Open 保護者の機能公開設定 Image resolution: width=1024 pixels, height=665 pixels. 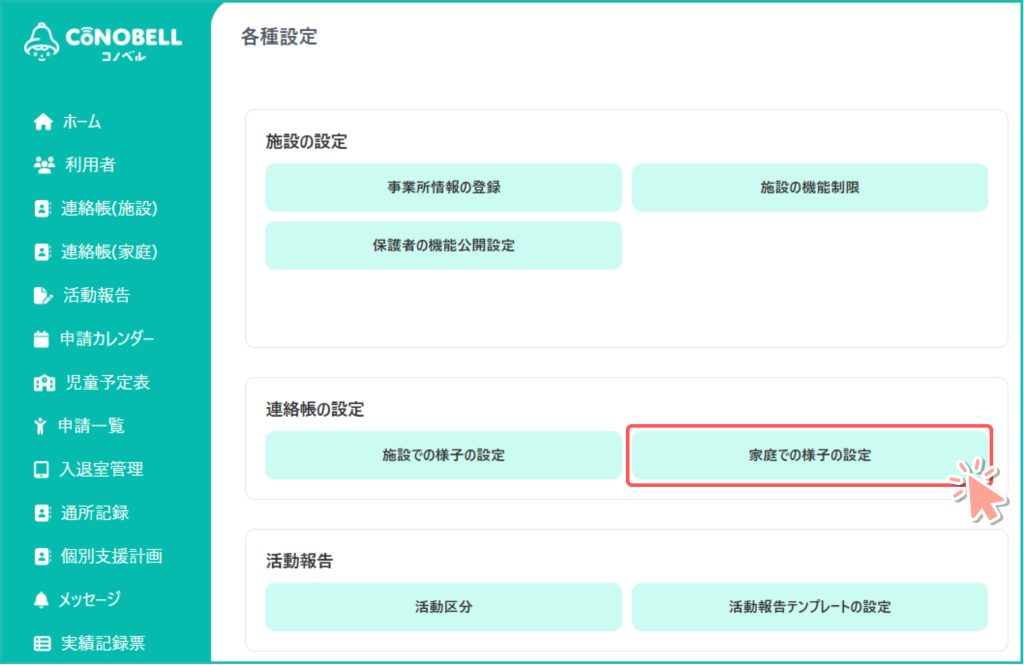(x=443, y=246)
